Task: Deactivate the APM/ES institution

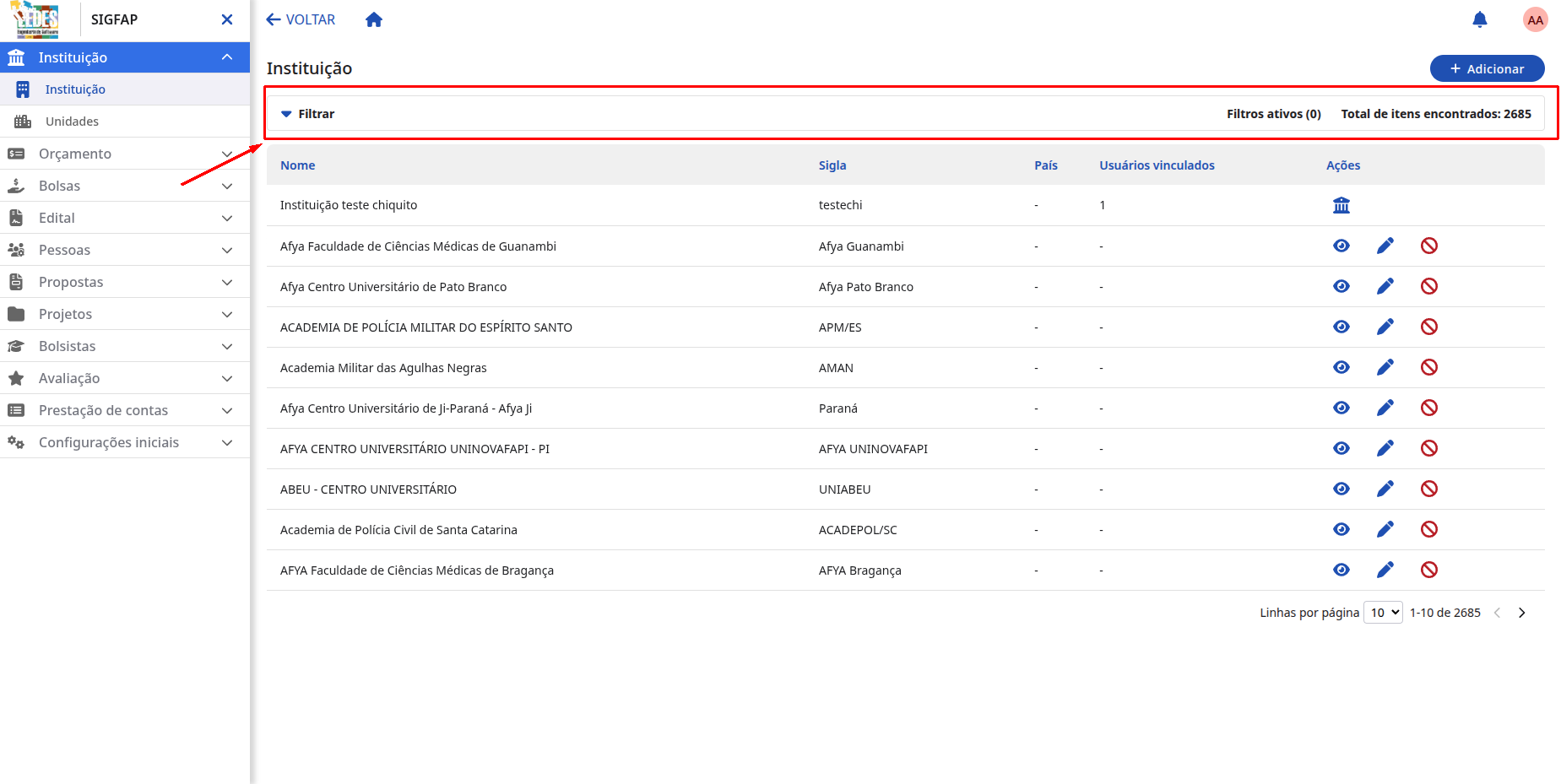Action: point(1429,327)
